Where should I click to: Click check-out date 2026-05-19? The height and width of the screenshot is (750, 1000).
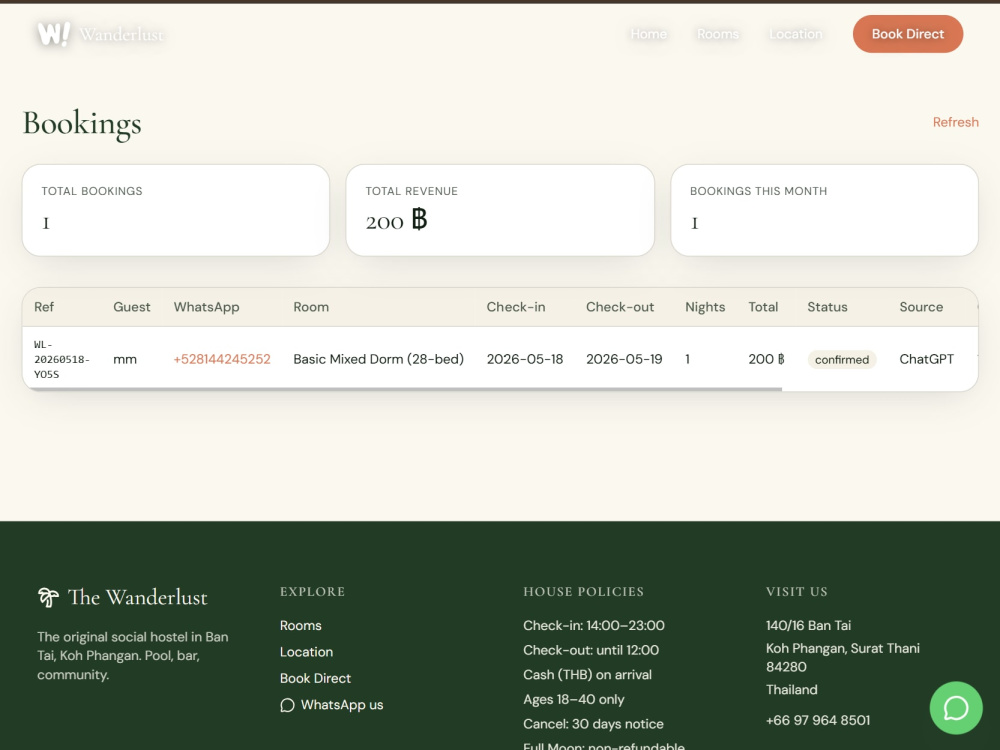pos(624,359)
